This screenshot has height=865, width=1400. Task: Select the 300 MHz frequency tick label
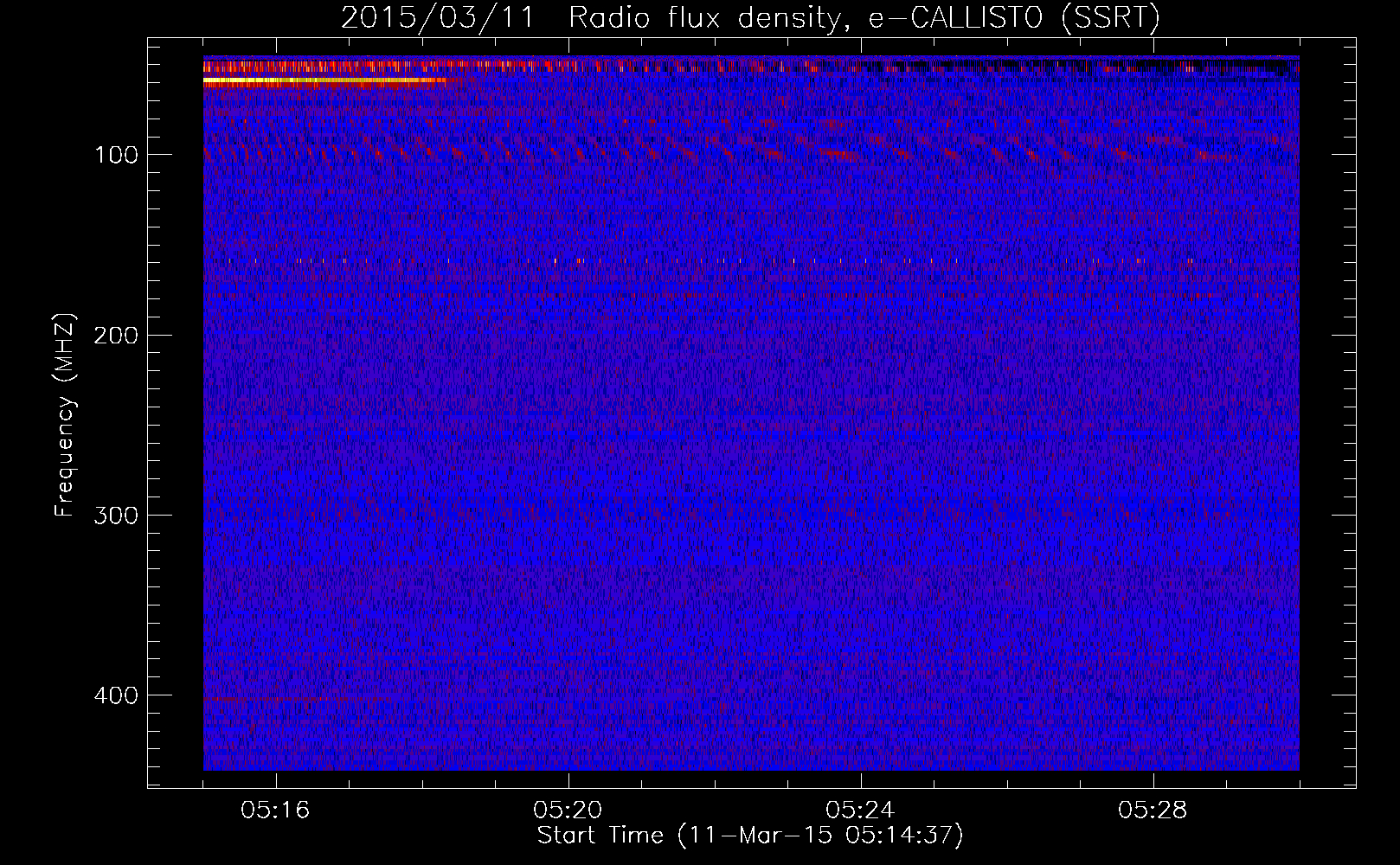(x=116, y=516)
